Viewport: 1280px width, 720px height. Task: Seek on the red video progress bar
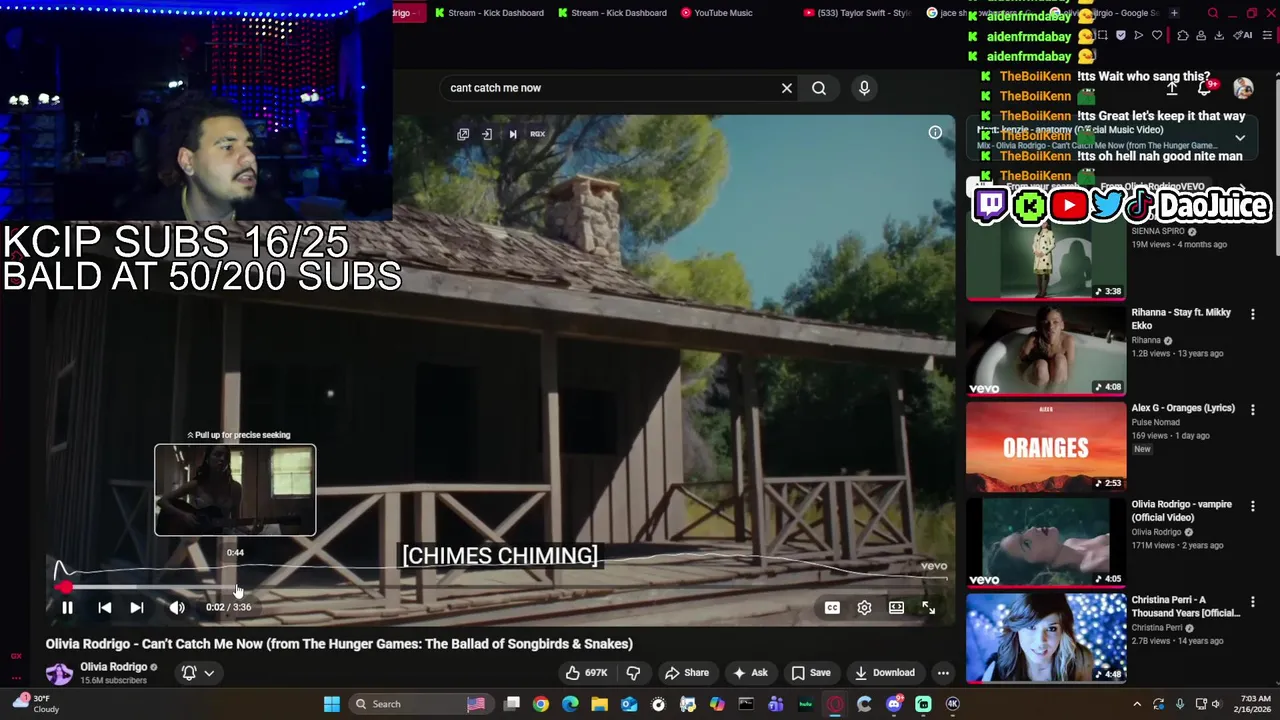(x=500, y=587)
